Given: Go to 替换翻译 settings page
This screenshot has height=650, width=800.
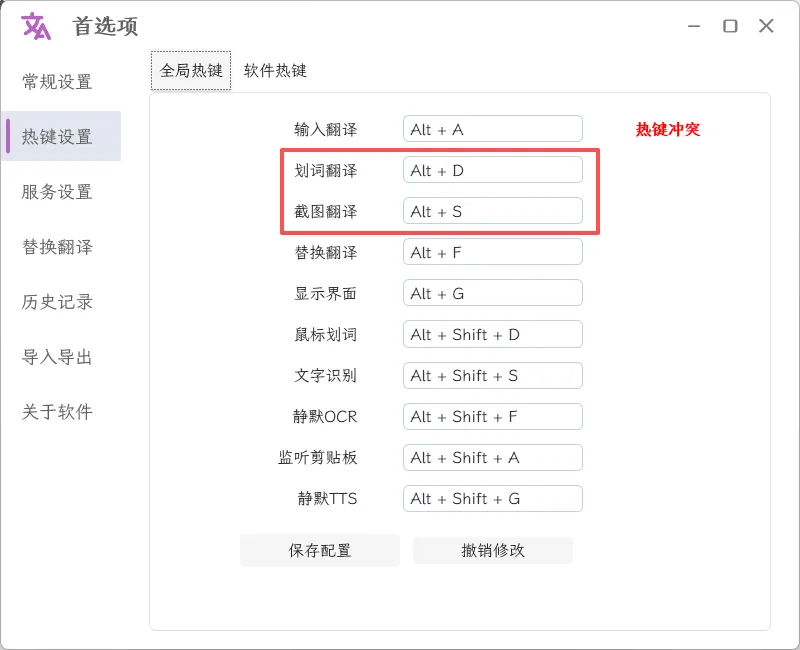Looking at the screenshot, I should 57,247.
